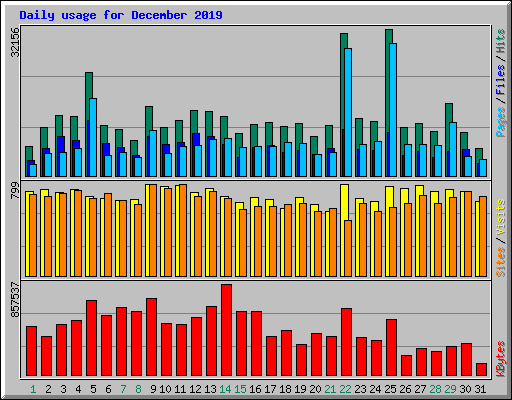Click the tallest red KBytes bar for day 14
This screenshot has width=512, height=400.
(x=226, y=330)
